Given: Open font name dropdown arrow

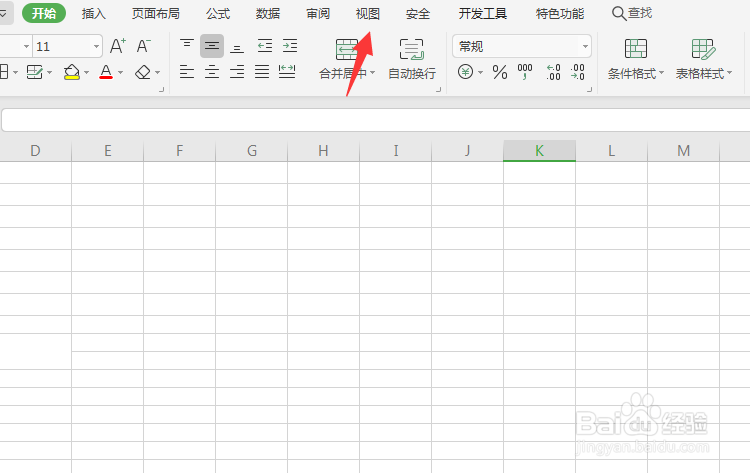Looking at the screenshot, I should [x=26, y=46].
